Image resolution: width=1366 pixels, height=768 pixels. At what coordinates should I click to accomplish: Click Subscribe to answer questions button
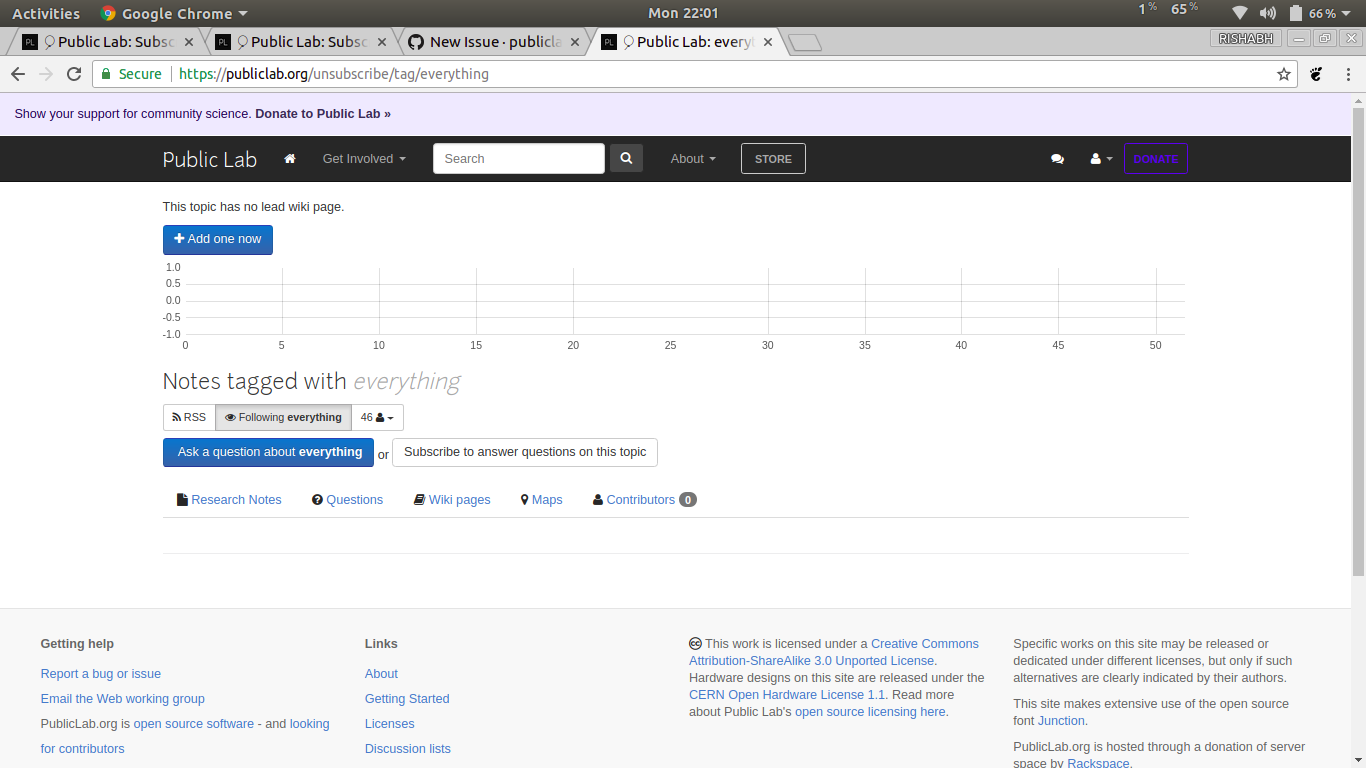tap(525, 452)
